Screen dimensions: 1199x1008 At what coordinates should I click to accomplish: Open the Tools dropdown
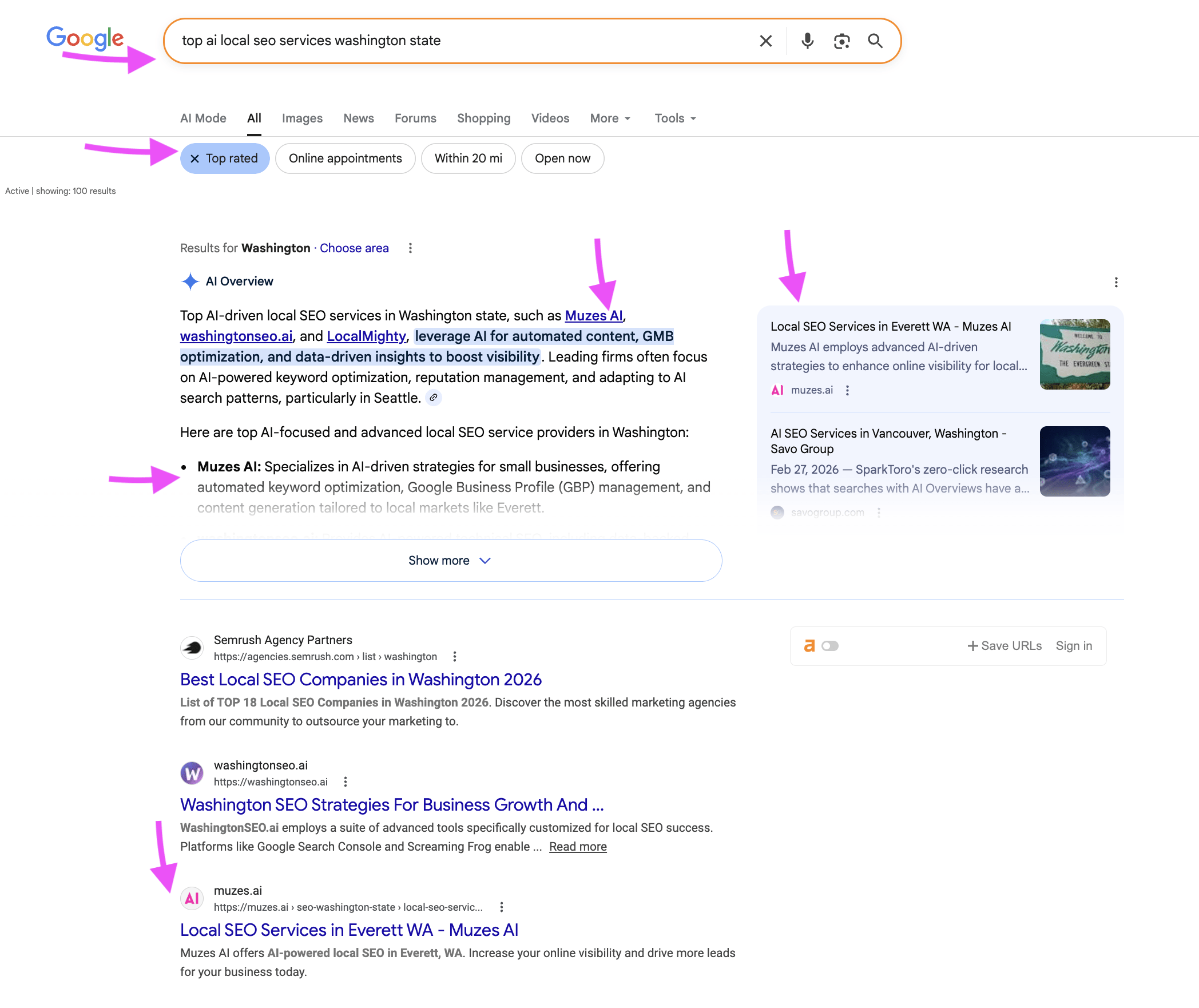click(674, 118)
